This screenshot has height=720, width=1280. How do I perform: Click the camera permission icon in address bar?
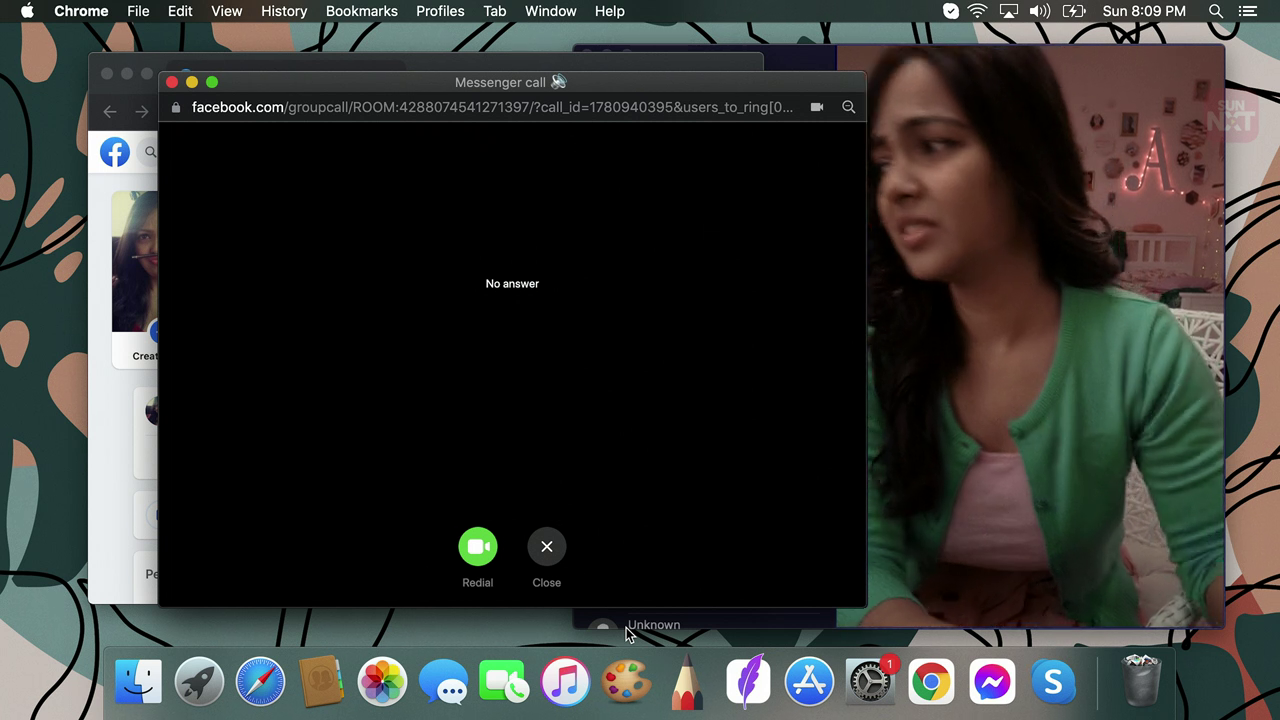[817, 107]
